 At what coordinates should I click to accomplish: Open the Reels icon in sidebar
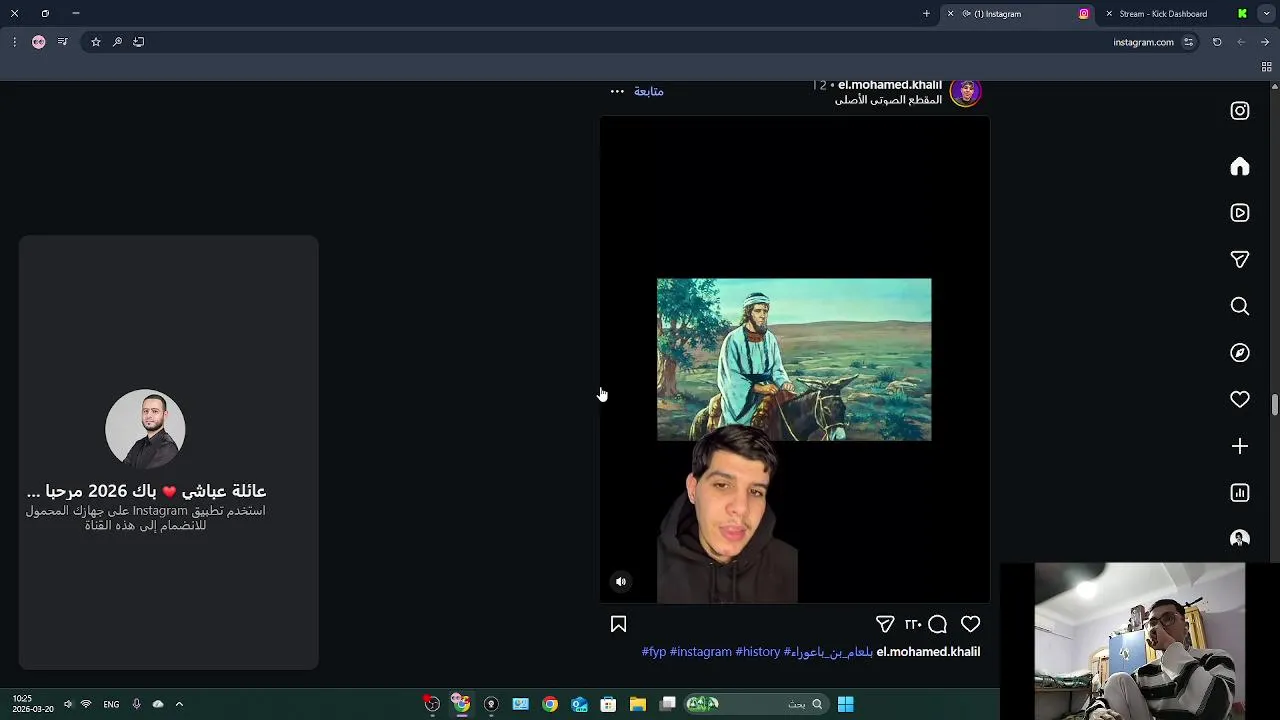(1240, 213)
